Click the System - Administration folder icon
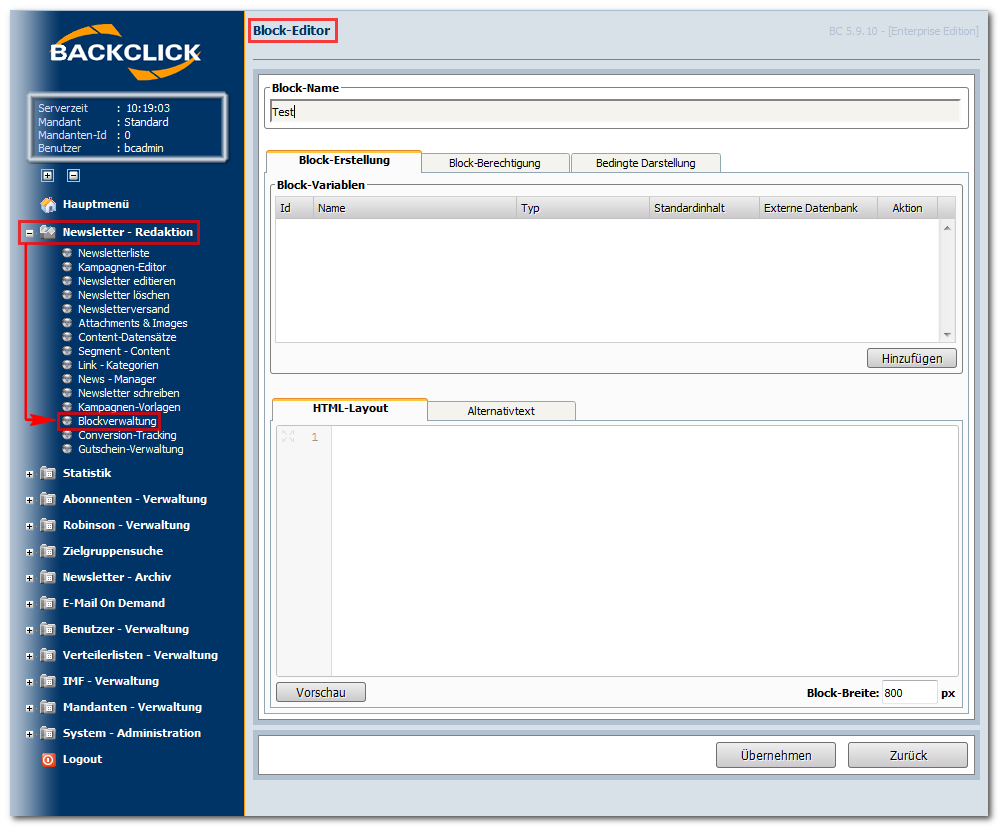The width and height of the screenshot is (999, 827). [x=48, y=733]
